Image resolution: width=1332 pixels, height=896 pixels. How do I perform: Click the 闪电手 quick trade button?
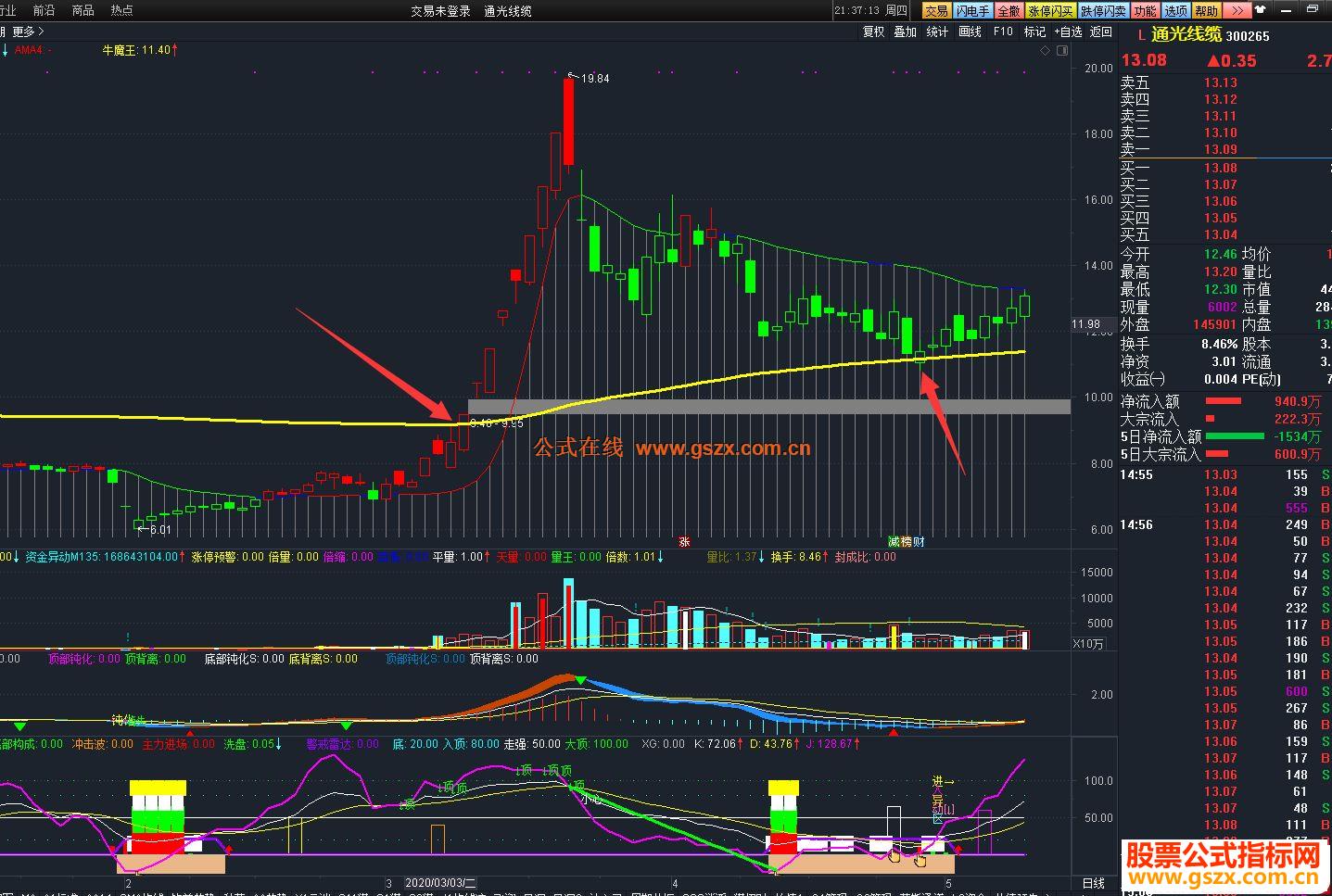(x=972, y=11)
